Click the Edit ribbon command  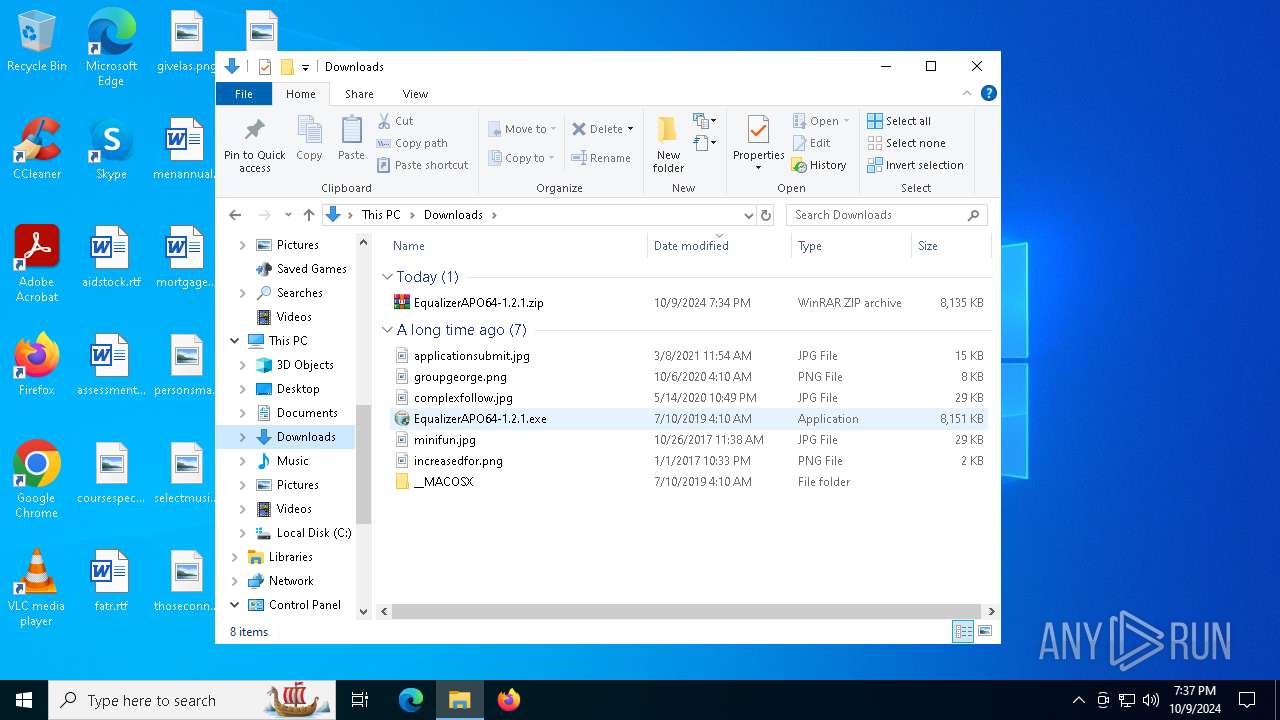(x=811, y=143)
